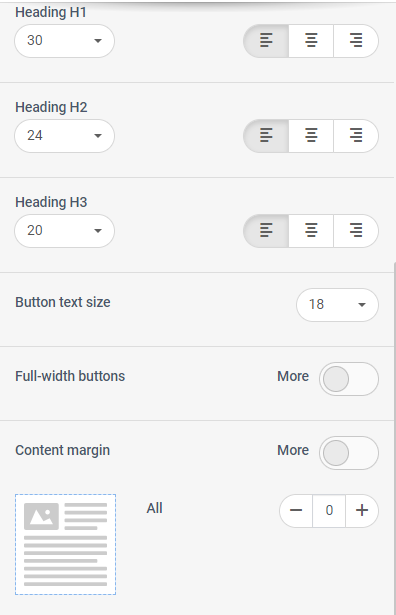Screen dimensions: 396x615
Task: Right-align Heading H3 text
Action: [356, 231]
